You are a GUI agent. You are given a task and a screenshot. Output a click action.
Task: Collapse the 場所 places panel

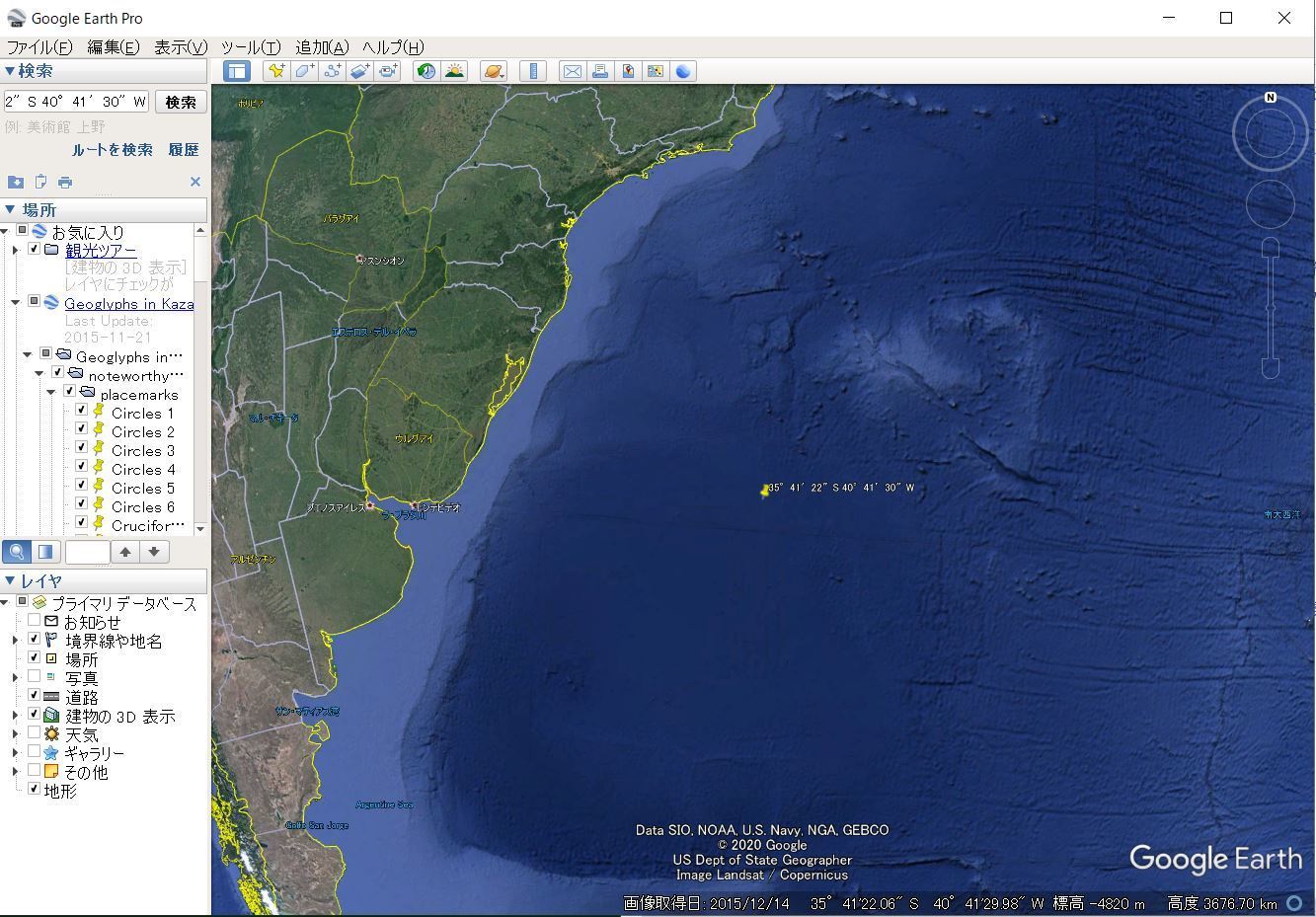pos(10,209)
